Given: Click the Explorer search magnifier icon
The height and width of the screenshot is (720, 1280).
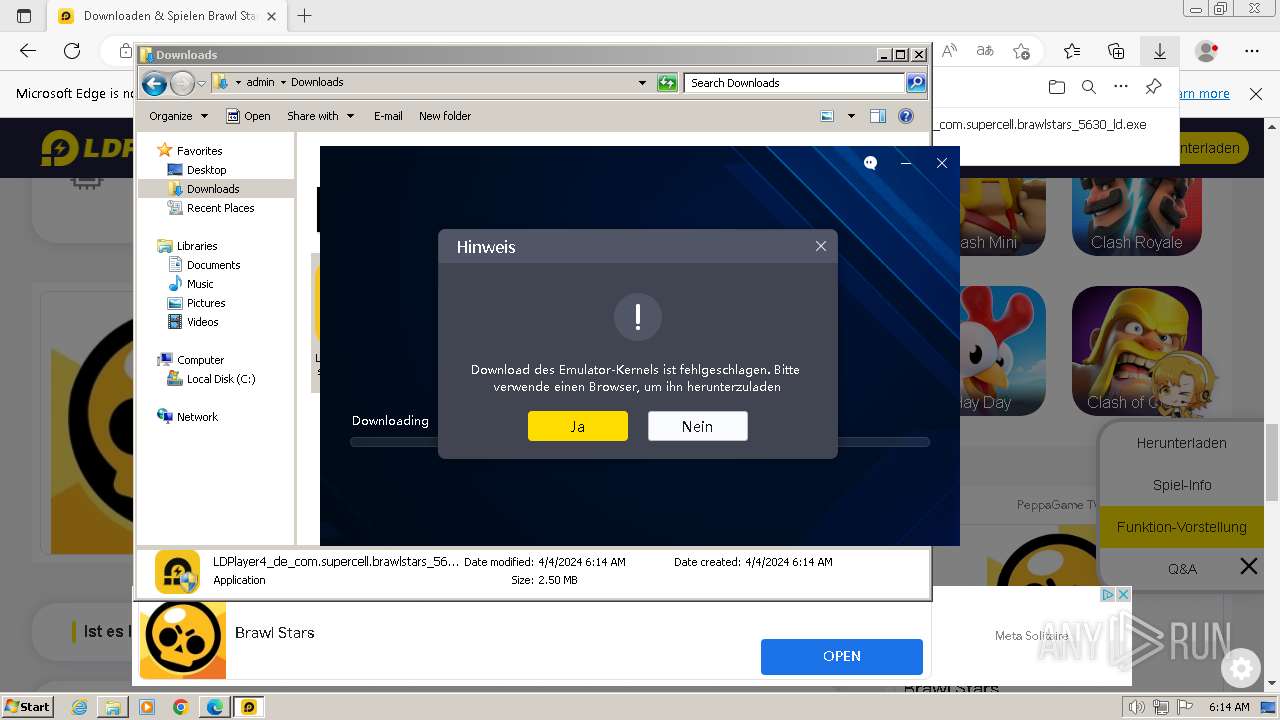Looking at the screenshot, I should (x=916, y=83).
